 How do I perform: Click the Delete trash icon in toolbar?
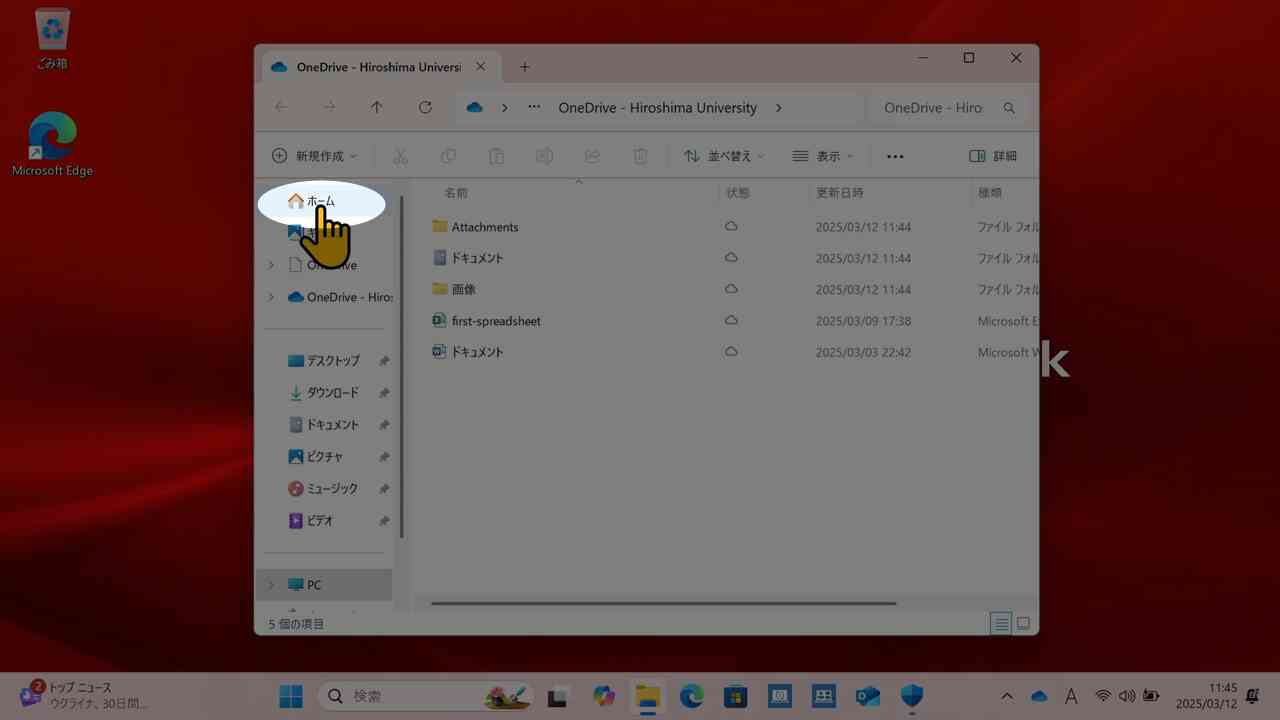click(640, 156)
